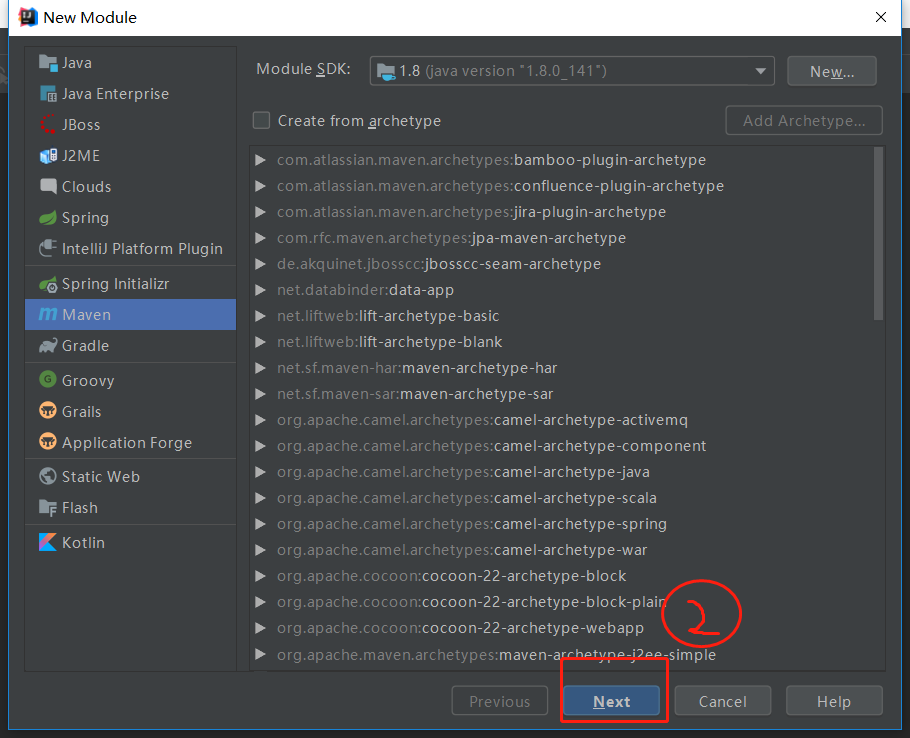Select the Spring leaf icon

(x=48, y=218)
